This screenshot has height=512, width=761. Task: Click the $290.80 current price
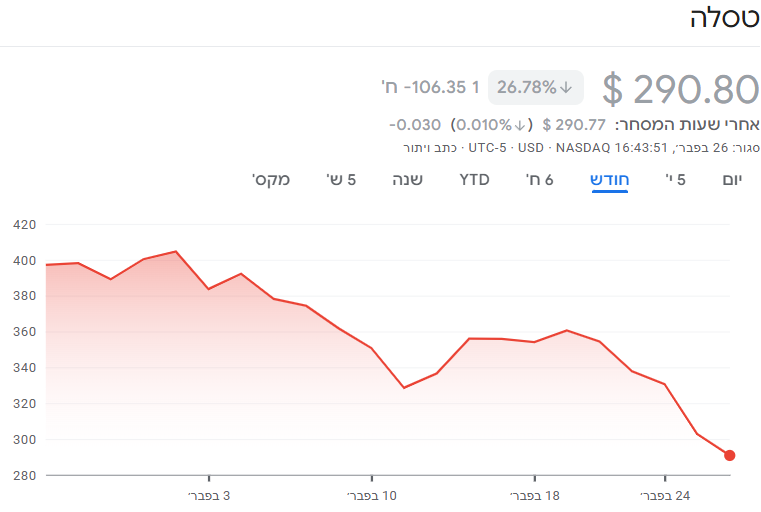(x=681, y=89)
